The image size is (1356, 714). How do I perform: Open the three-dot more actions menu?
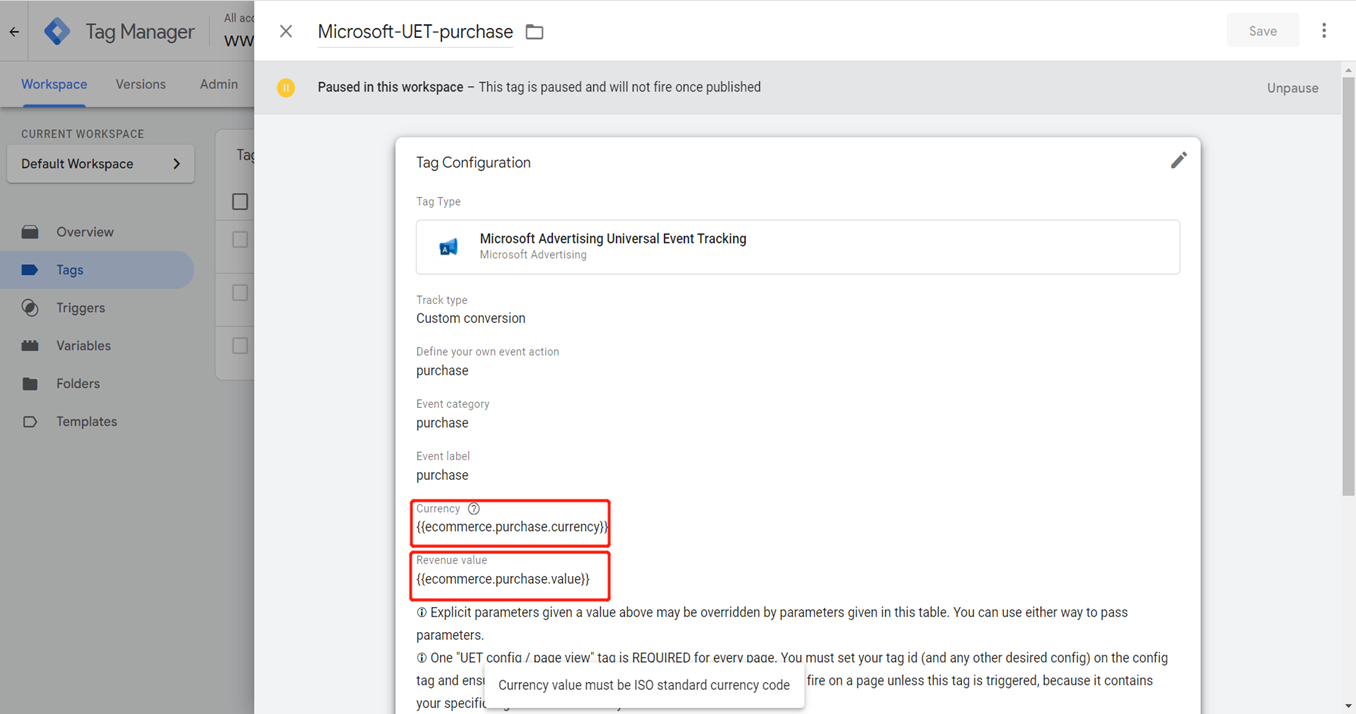1324,31
